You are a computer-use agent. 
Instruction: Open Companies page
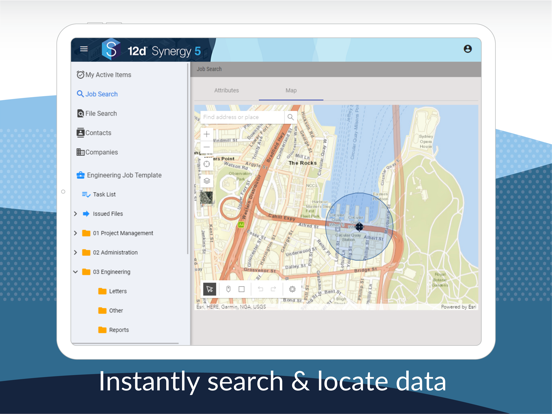click(x=97, y=152)
